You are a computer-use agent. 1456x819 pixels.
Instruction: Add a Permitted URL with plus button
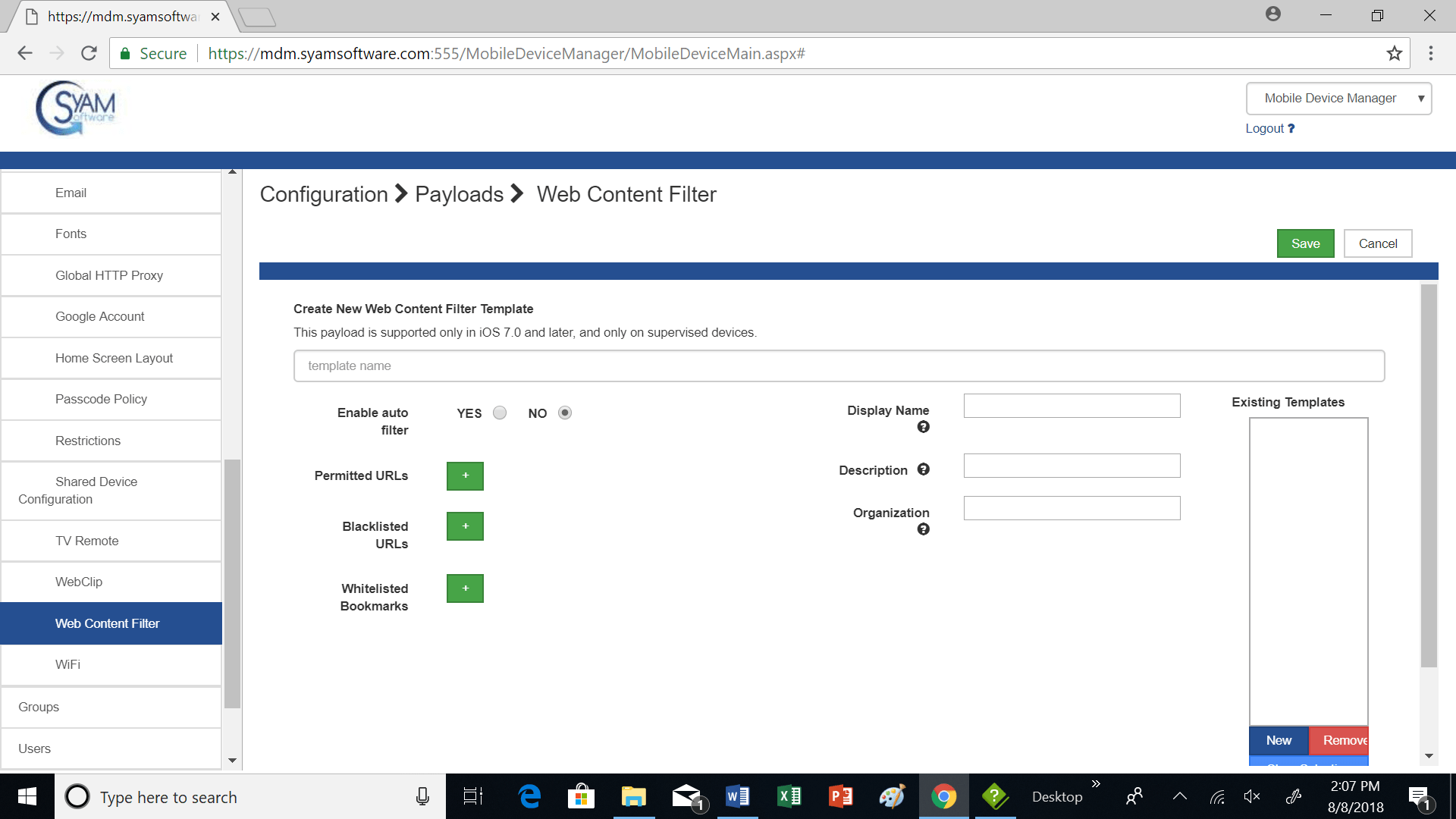click(x=465, y=475)
